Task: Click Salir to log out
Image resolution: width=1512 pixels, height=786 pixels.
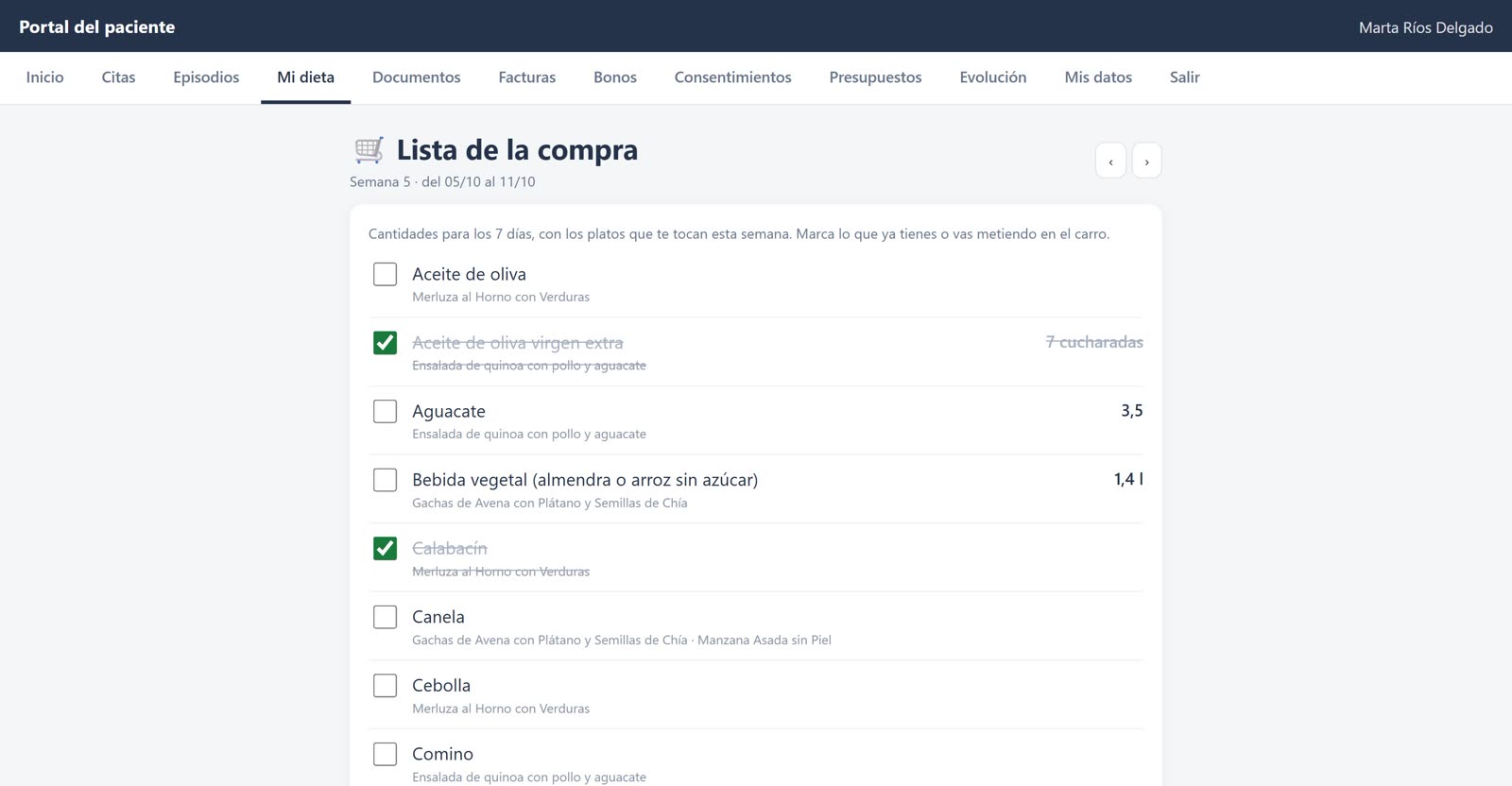Action: point(1184,77)
